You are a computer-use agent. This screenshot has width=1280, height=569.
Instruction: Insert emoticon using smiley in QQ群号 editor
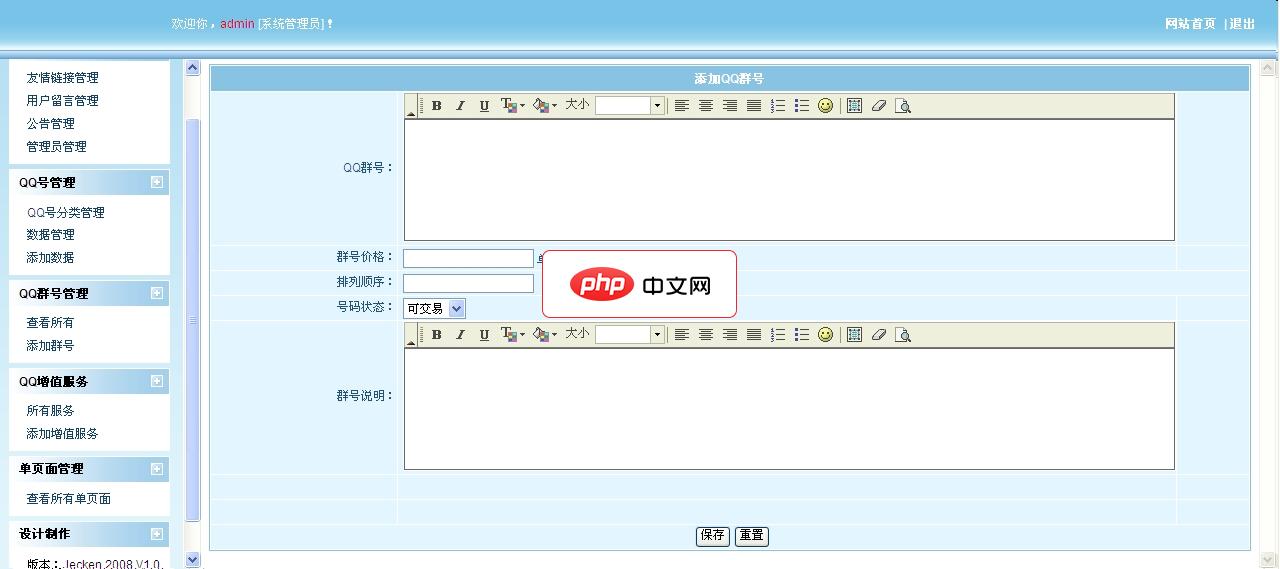coord(825,106)
